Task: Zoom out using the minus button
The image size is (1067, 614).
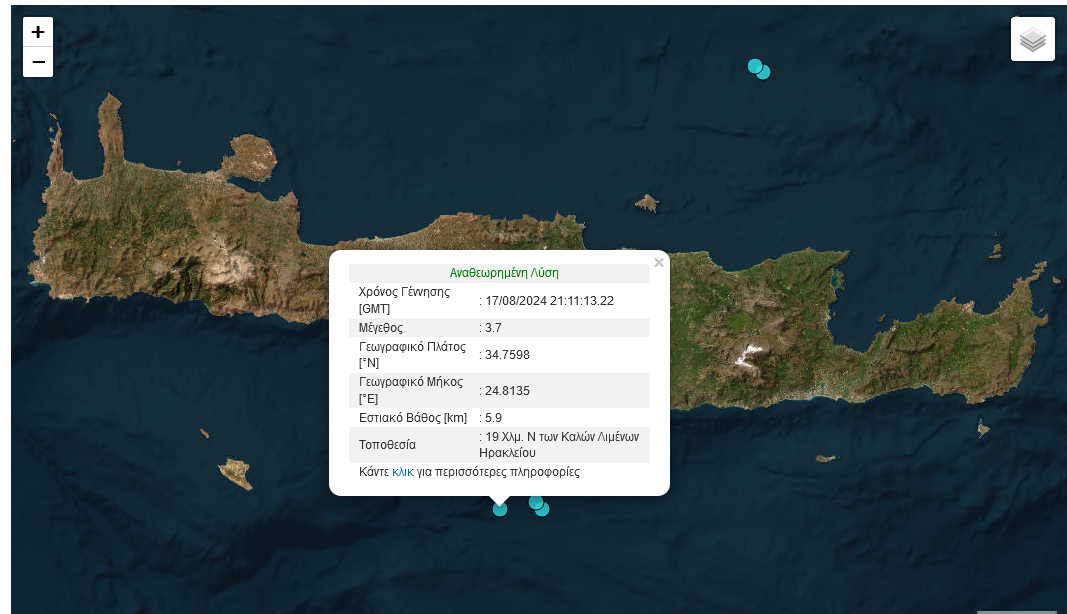Action: (37, 62)
